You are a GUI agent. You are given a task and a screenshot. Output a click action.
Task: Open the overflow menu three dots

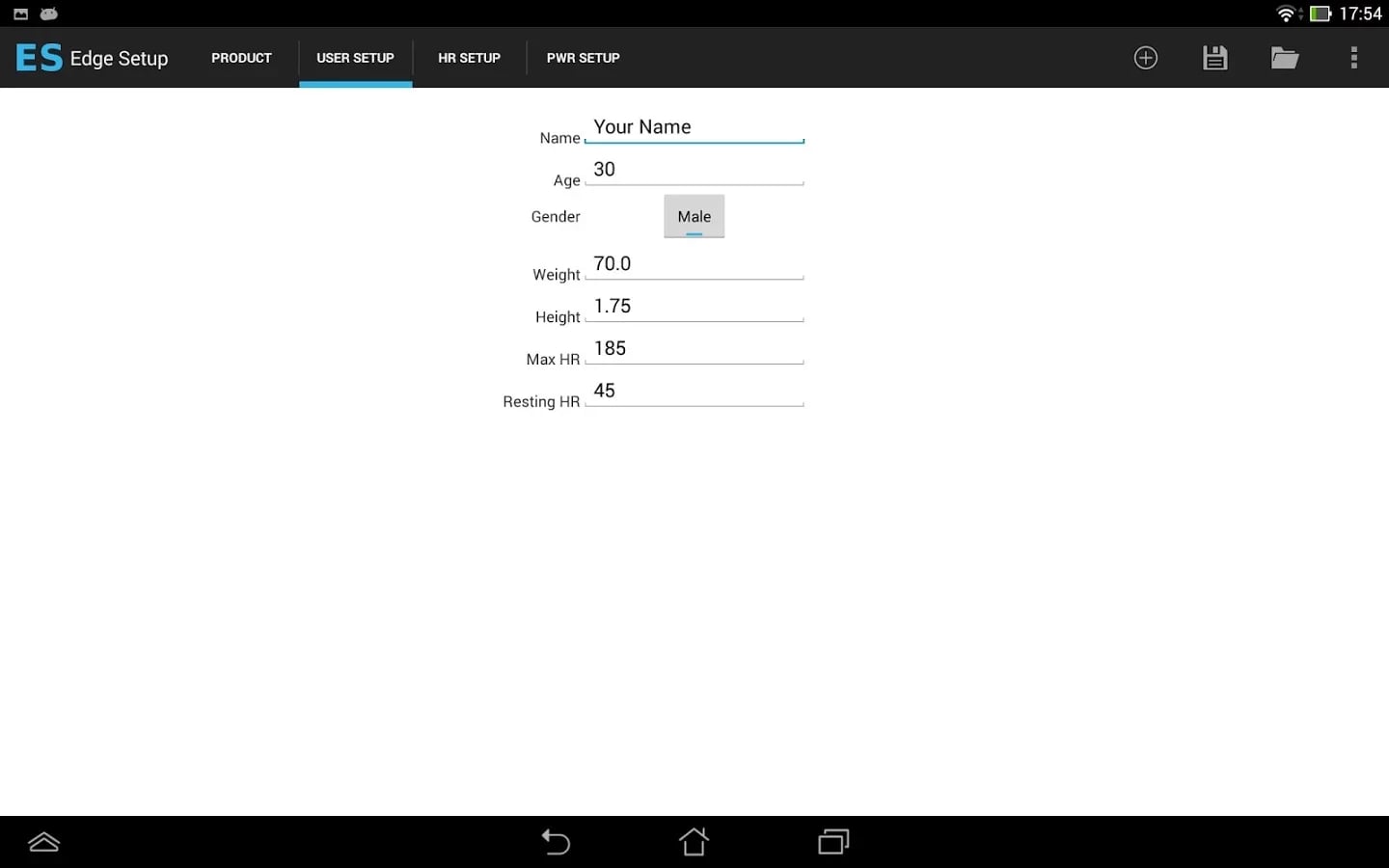[x=1354, y=58]
